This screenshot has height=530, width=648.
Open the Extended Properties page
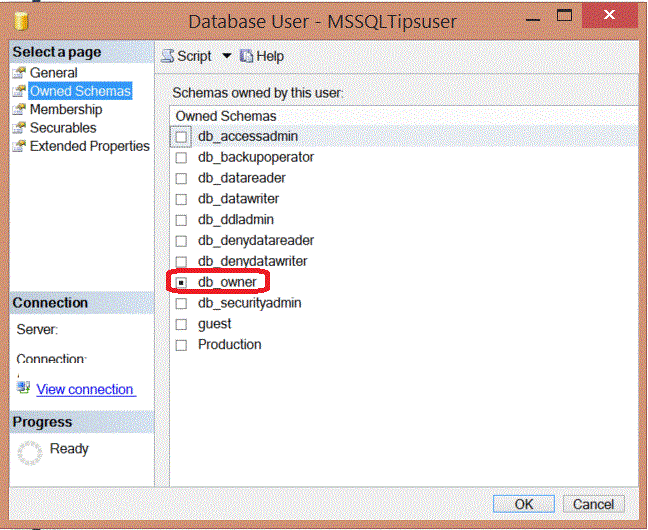(x=89, y=146)
